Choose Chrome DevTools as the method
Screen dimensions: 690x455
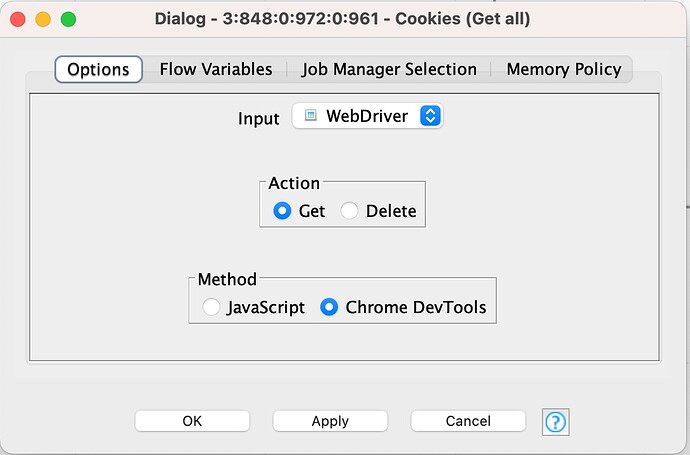tap(329, 307)
